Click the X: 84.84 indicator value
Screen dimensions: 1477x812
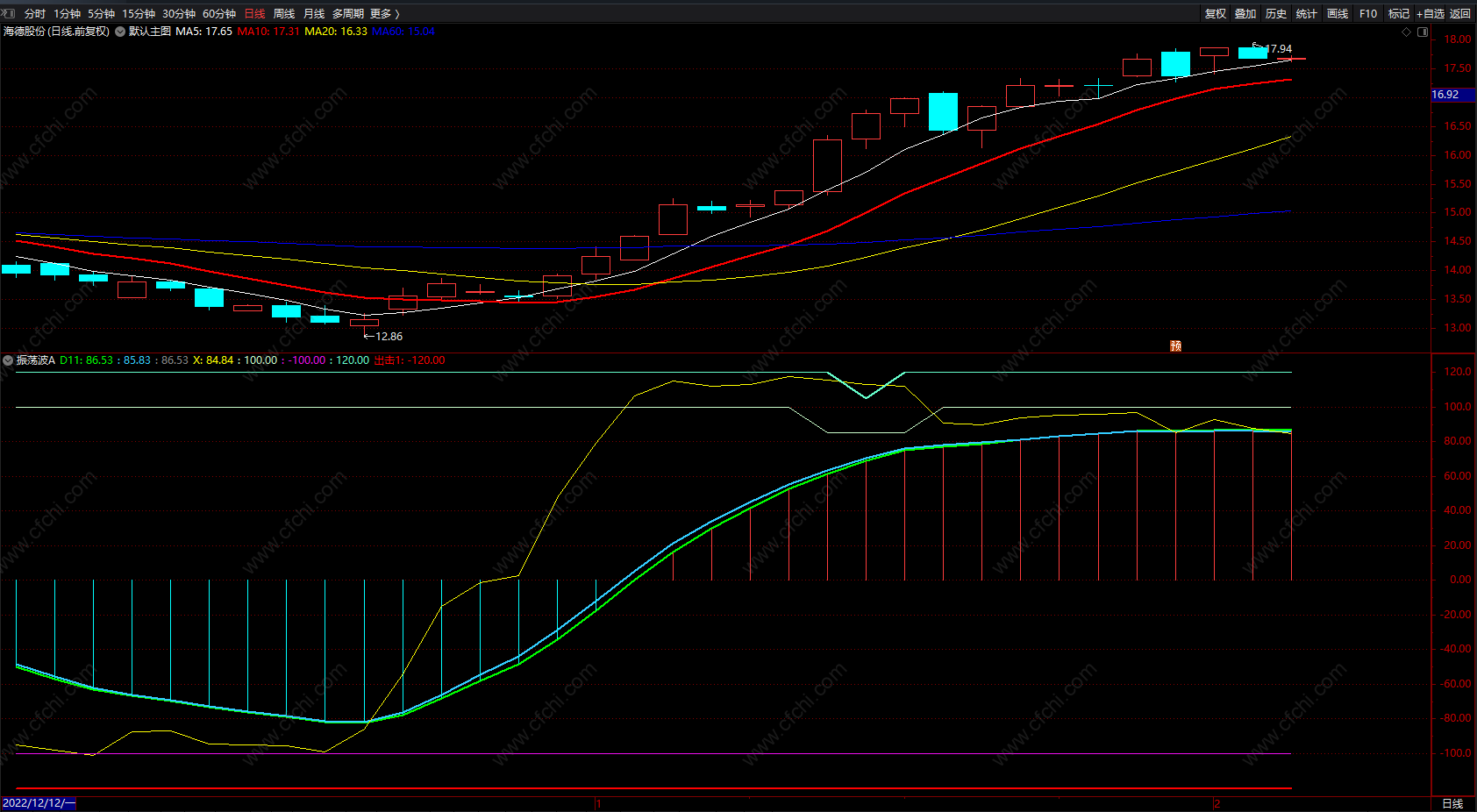pos(213,360)
